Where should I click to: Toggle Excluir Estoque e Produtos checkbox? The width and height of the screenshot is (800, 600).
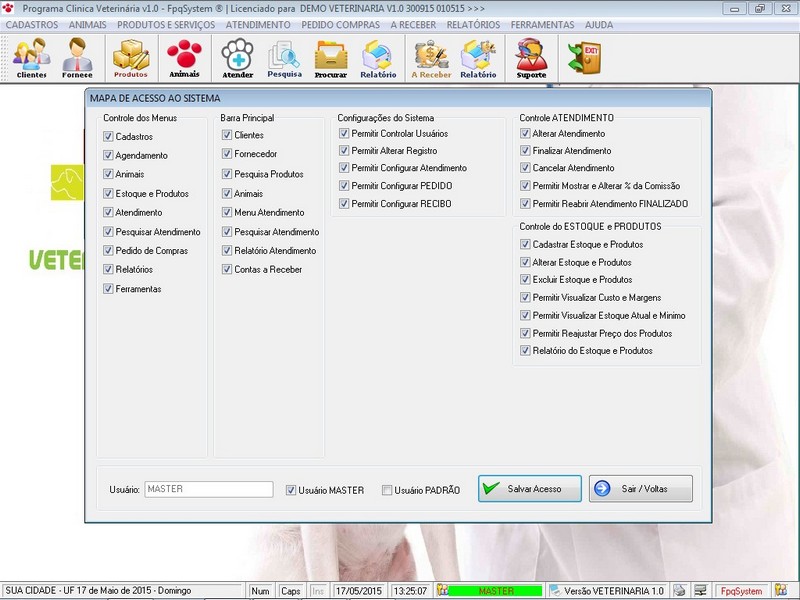525,279
